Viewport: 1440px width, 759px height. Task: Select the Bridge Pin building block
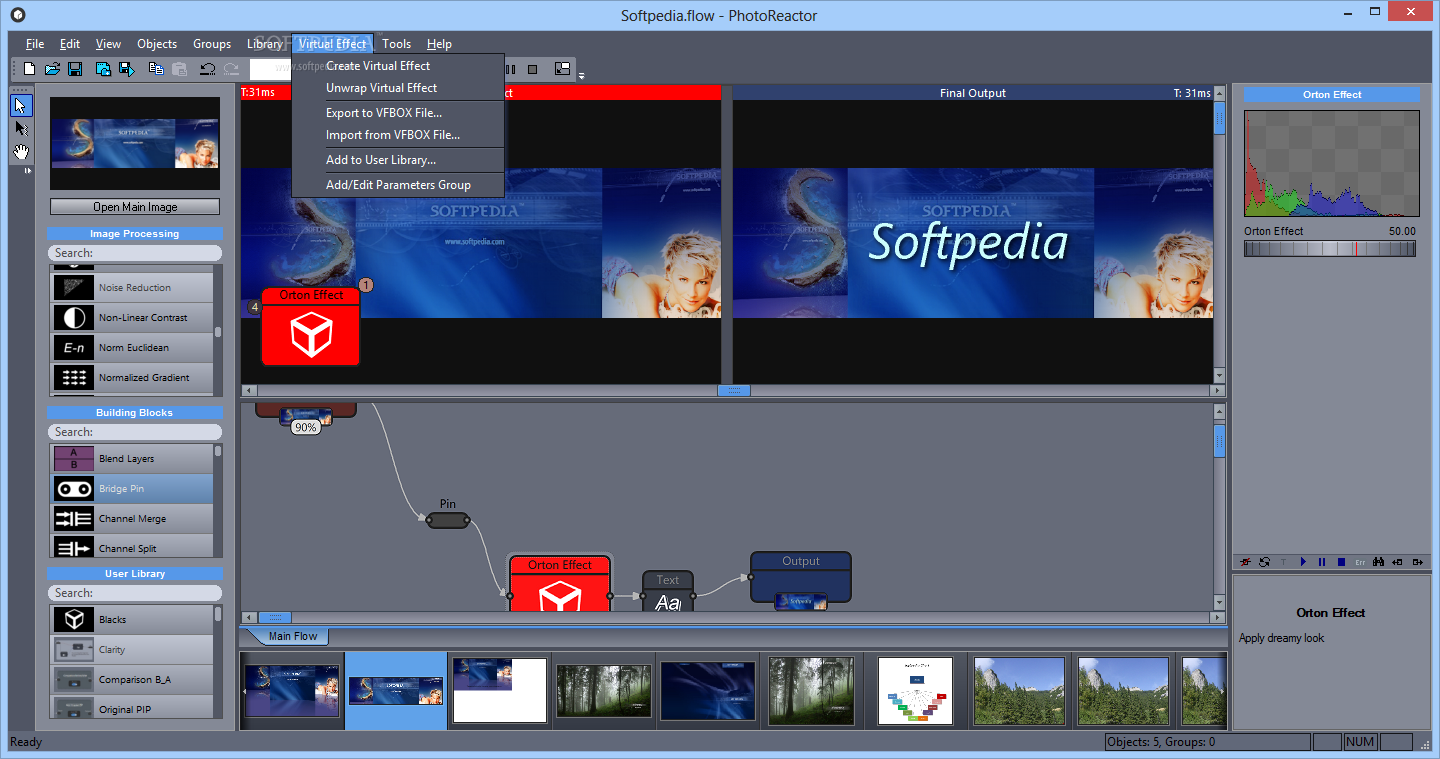tap(132, 488)
